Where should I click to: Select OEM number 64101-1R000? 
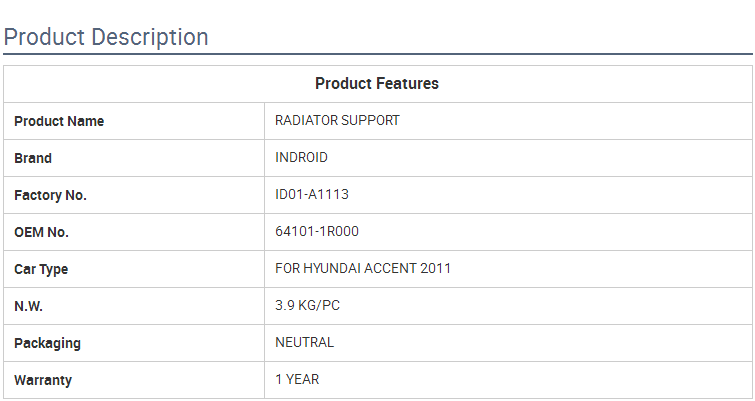pyautogui.click(x=316, y=231)
